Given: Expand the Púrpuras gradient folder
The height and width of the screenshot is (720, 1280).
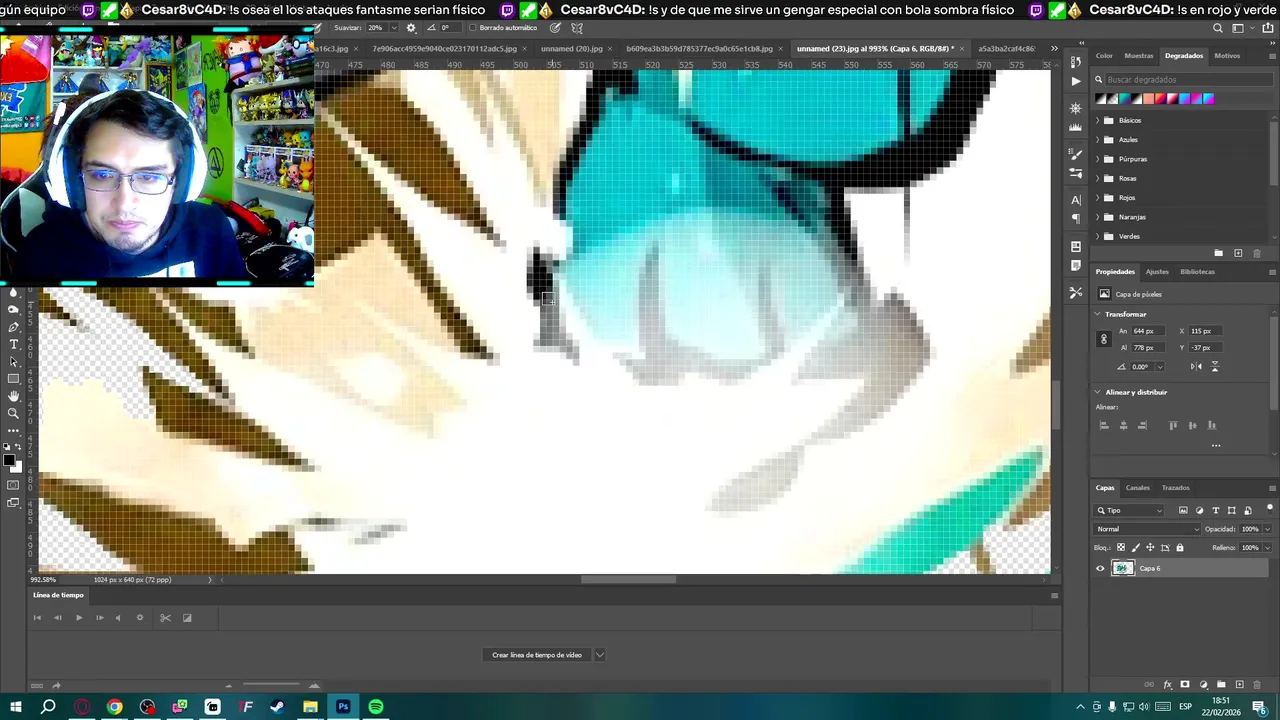Looking at the screenshot, I should coord(1098,159).
